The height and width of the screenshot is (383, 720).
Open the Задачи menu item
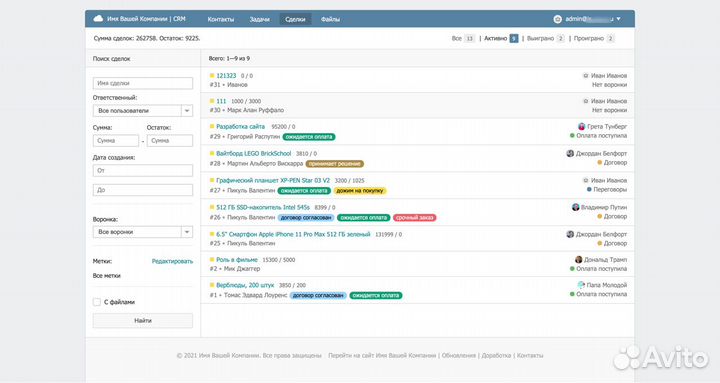[x=259, y=19]
